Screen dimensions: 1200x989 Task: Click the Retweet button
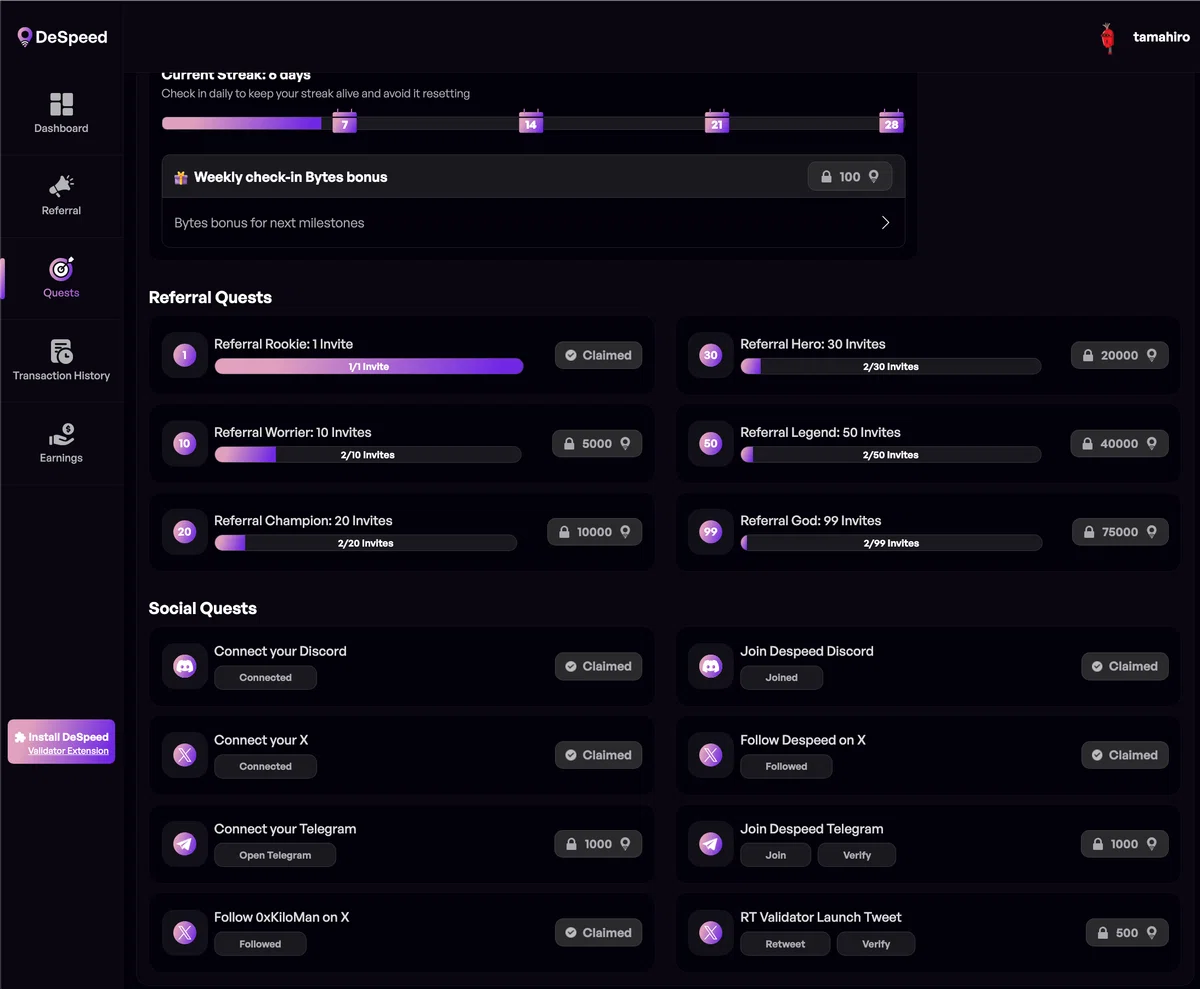click(x=785, y=944)
